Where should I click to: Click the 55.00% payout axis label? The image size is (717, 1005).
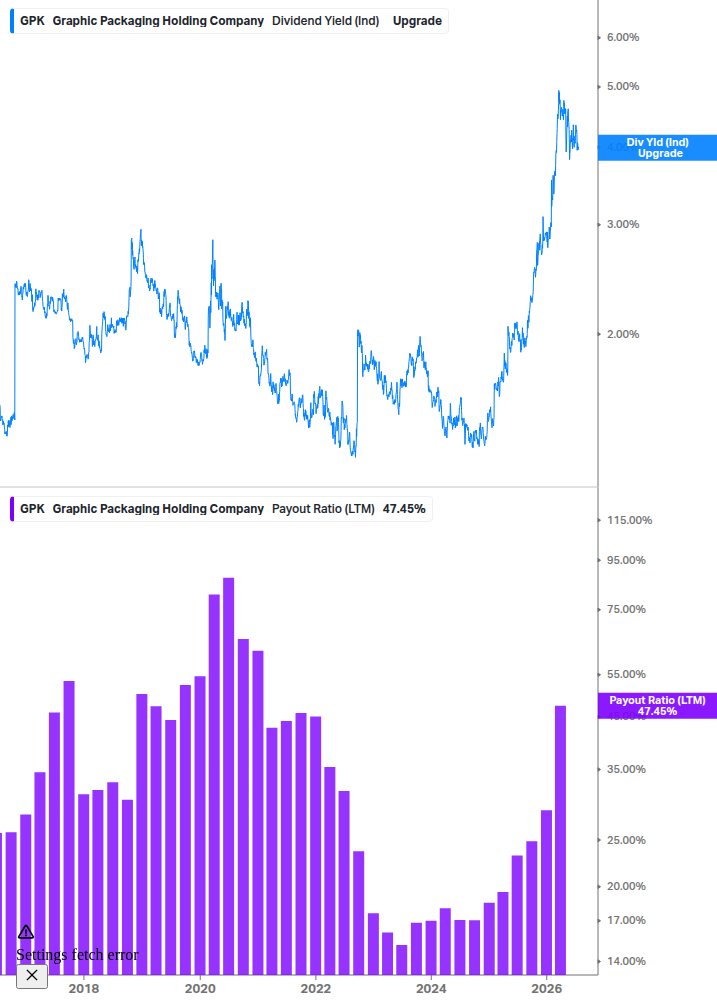[x=626, y=674]
